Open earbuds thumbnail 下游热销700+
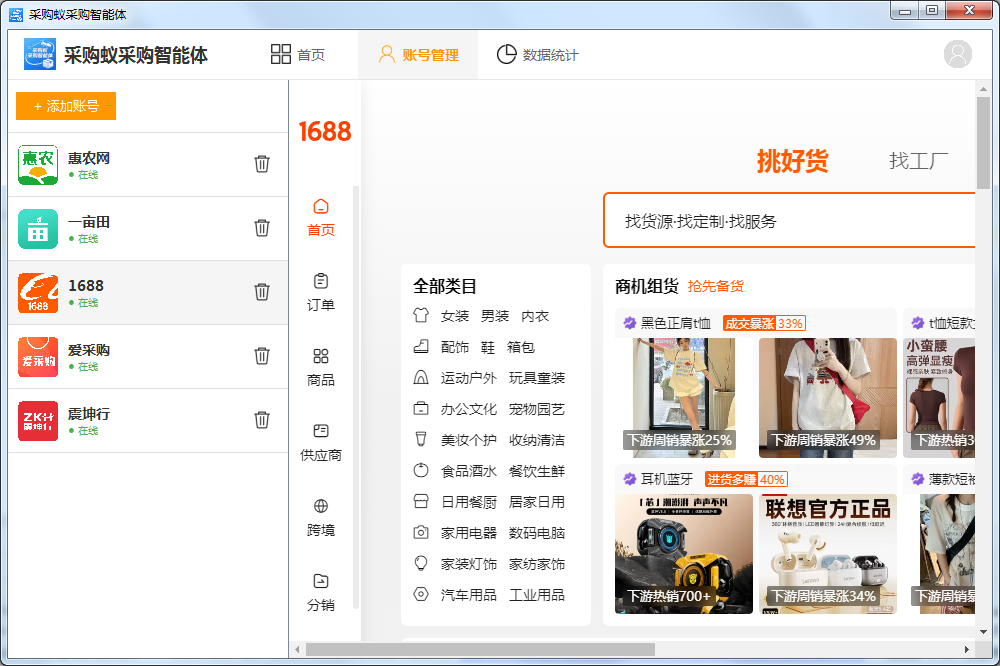1000x666 pixels. tap(684, 554)
